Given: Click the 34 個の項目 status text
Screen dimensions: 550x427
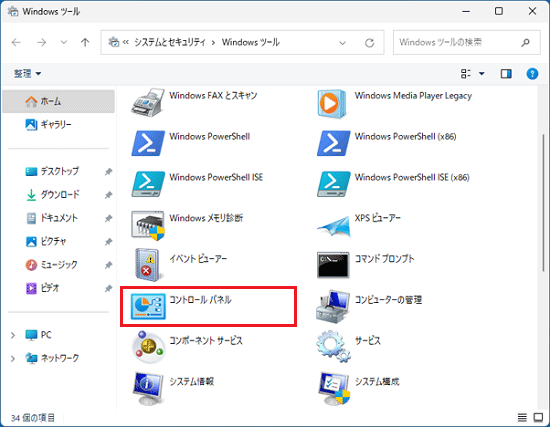Looking at the screenshot, I should [x=33, y=418].
